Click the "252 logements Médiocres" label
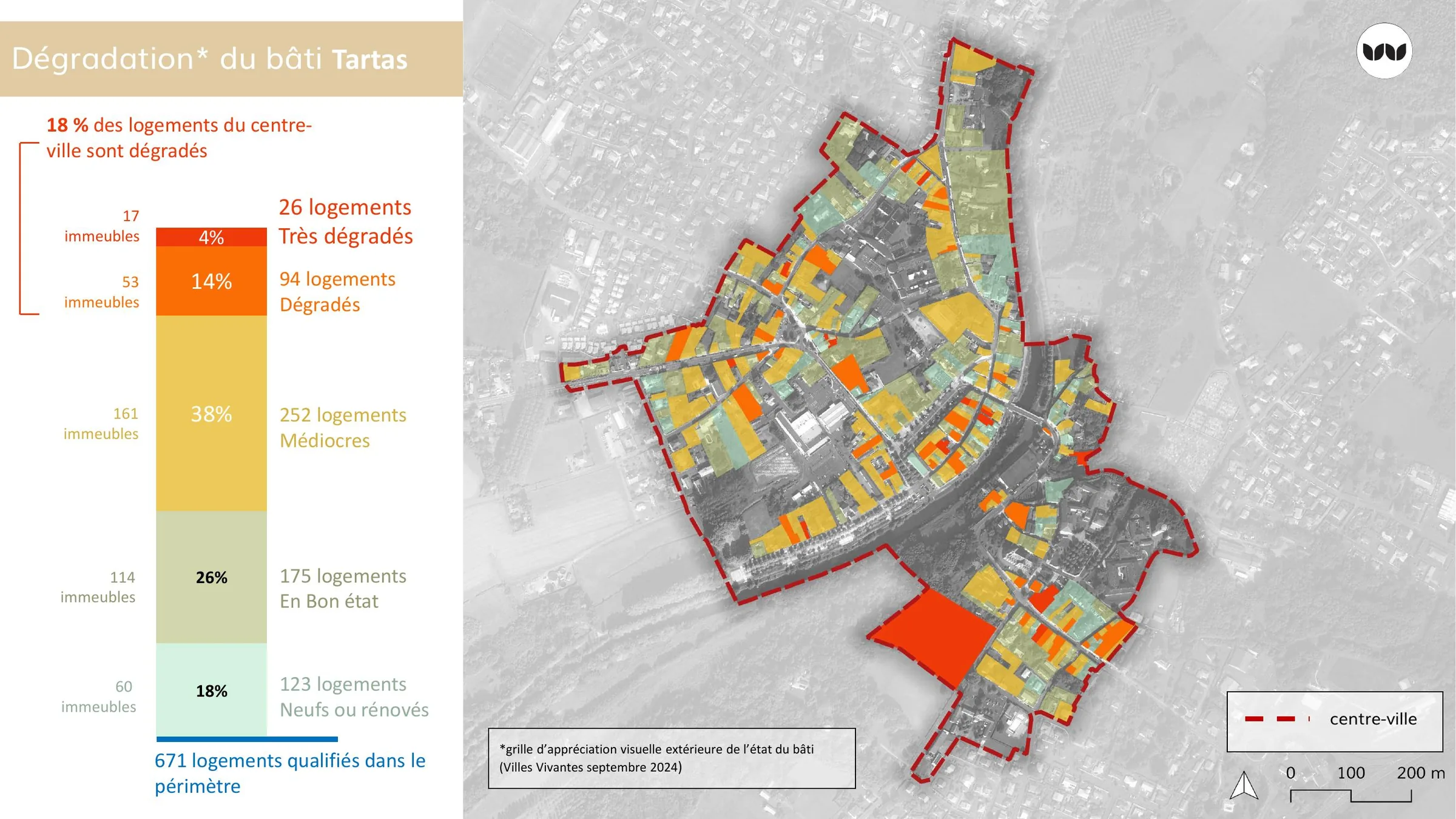Viewport: 1456px width, 819px height. (x=343, y=427)
